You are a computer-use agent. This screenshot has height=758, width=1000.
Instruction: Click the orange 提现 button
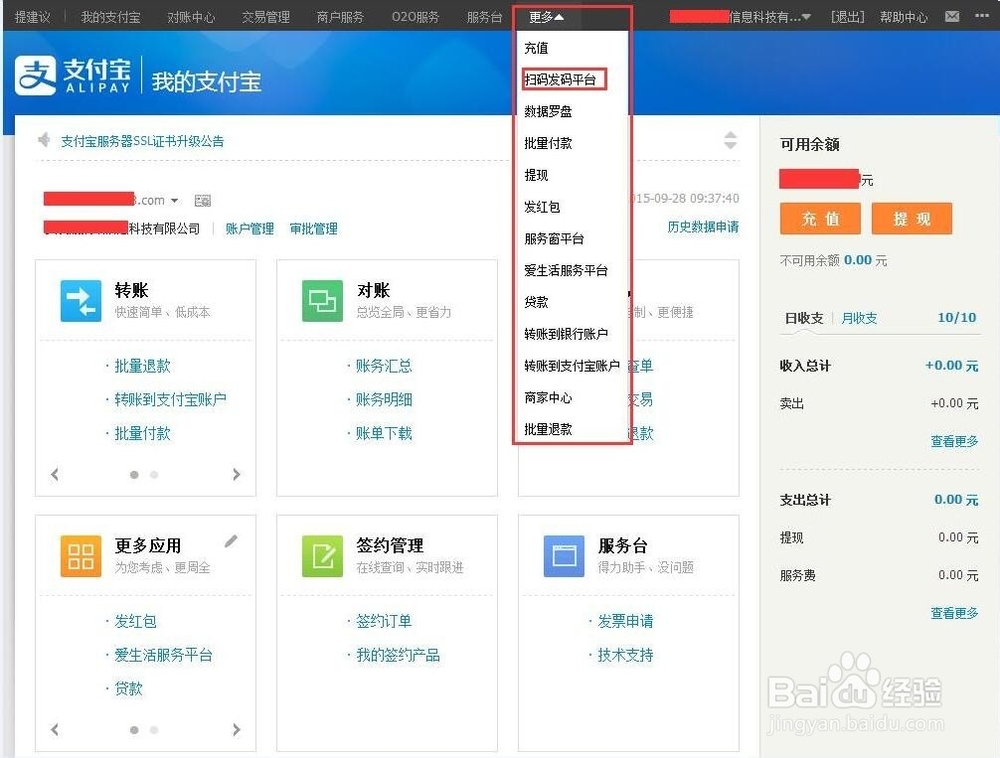pyautogui.click(x=912, y=219)
